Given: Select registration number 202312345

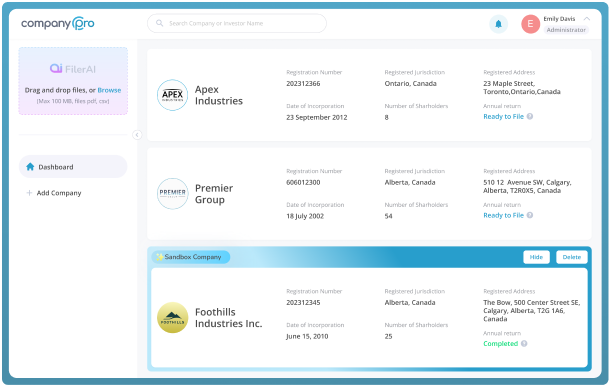Looking at the screenshot, I should point(303,302).
